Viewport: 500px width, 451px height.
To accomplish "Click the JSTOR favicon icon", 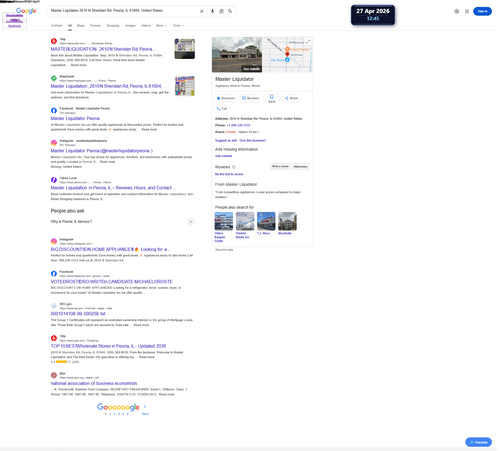I will 54,375.
